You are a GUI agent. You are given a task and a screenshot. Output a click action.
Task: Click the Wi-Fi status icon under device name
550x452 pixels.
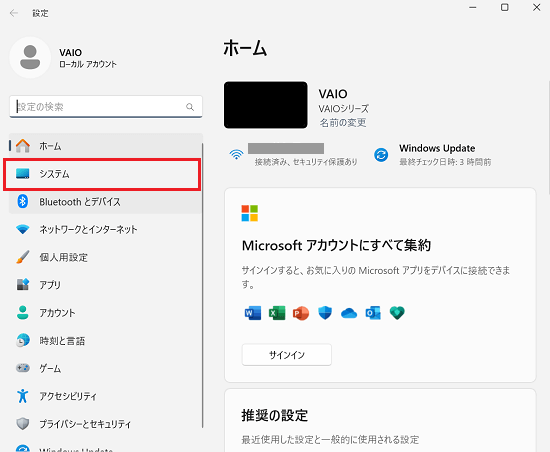[x=236, y=154]
